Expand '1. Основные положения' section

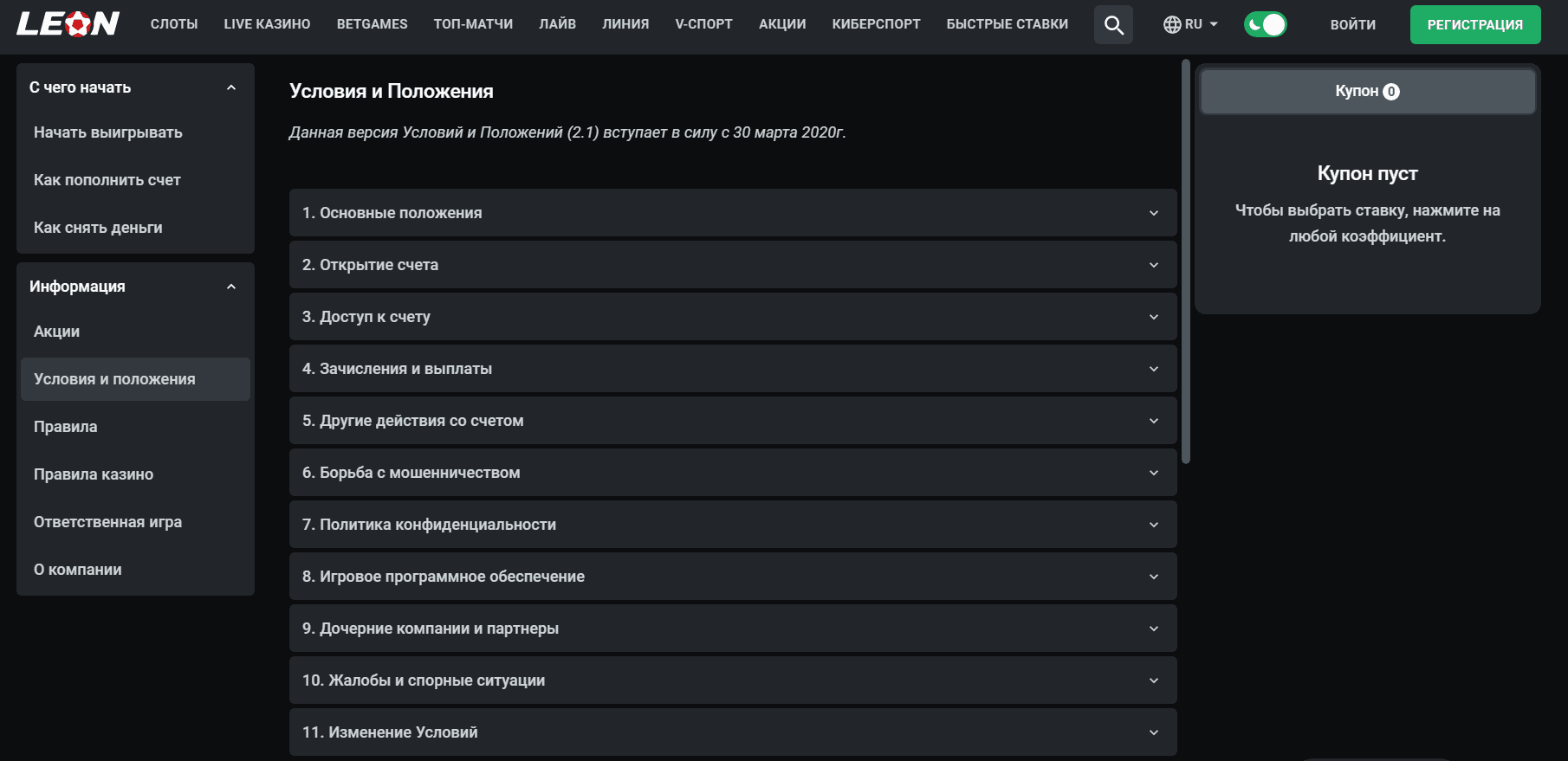pos(733,213)
